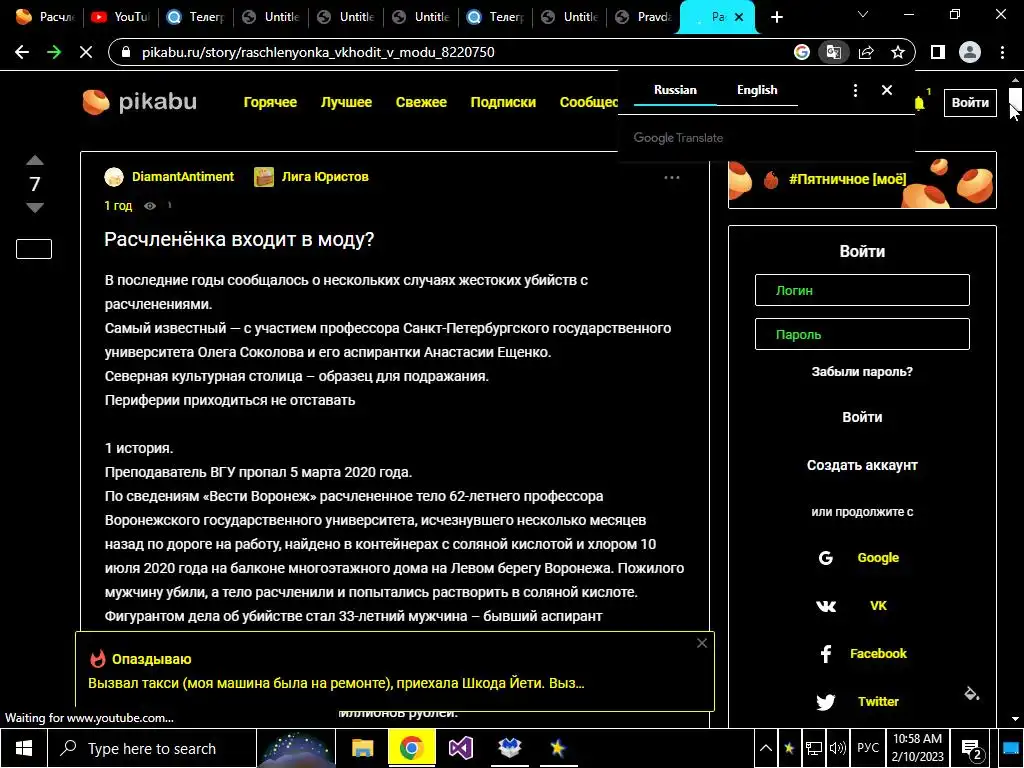Image resolution: width=1024 pixels, height=768 pixels.
Task: Open Visual Studio from taskbar
Action: pos(460,748)
